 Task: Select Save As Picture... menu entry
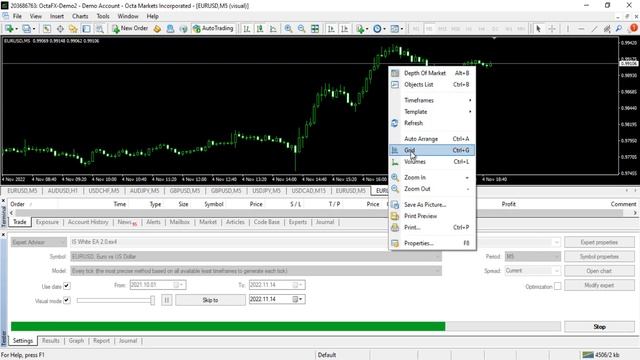tap(432, 204)
